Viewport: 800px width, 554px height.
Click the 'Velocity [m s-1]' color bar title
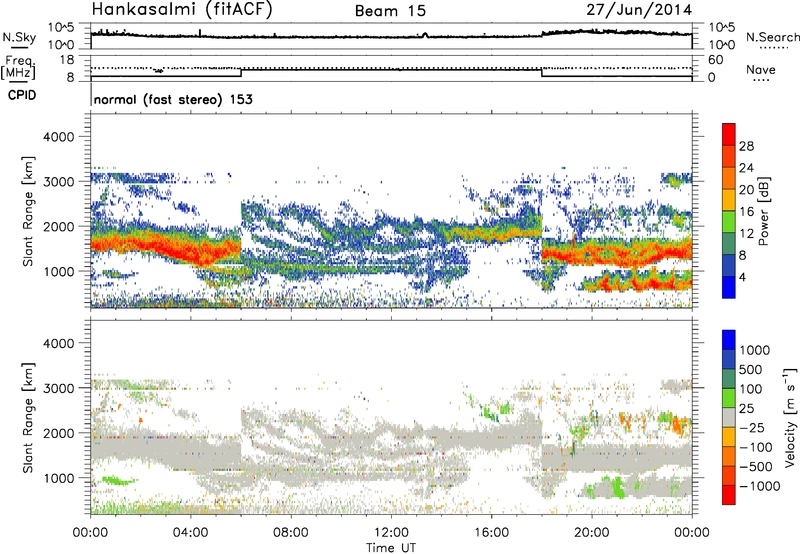pos(790,417)
